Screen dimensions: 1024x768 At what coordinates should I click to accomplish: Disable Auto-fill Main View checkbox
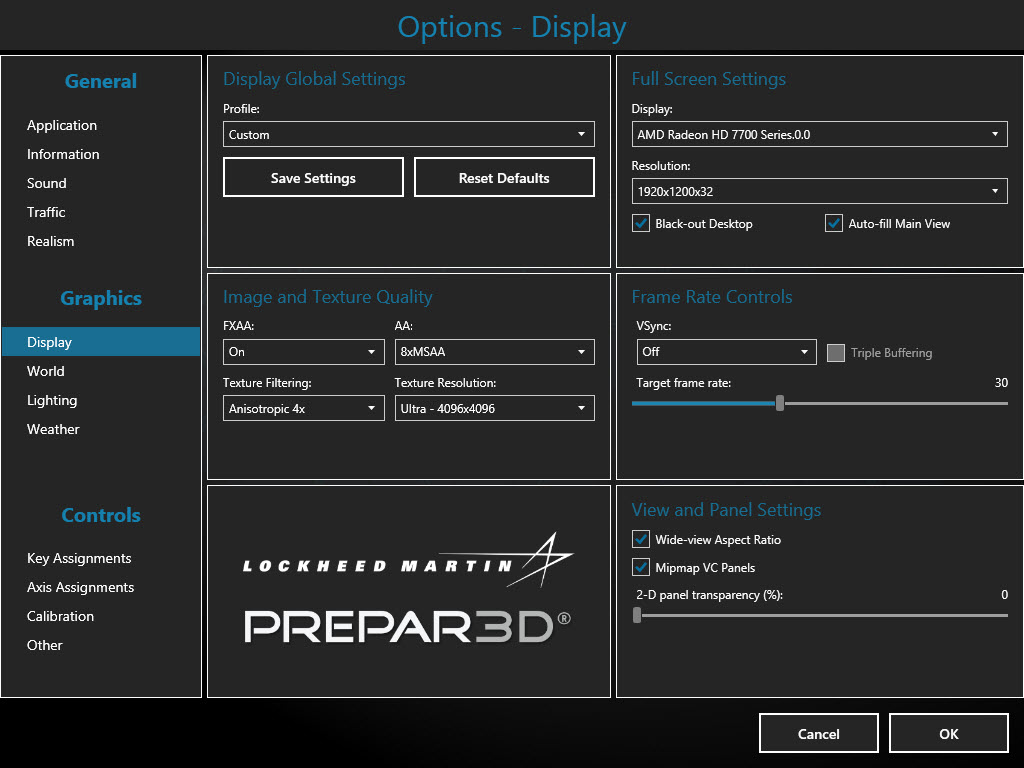tap(834, 224)
